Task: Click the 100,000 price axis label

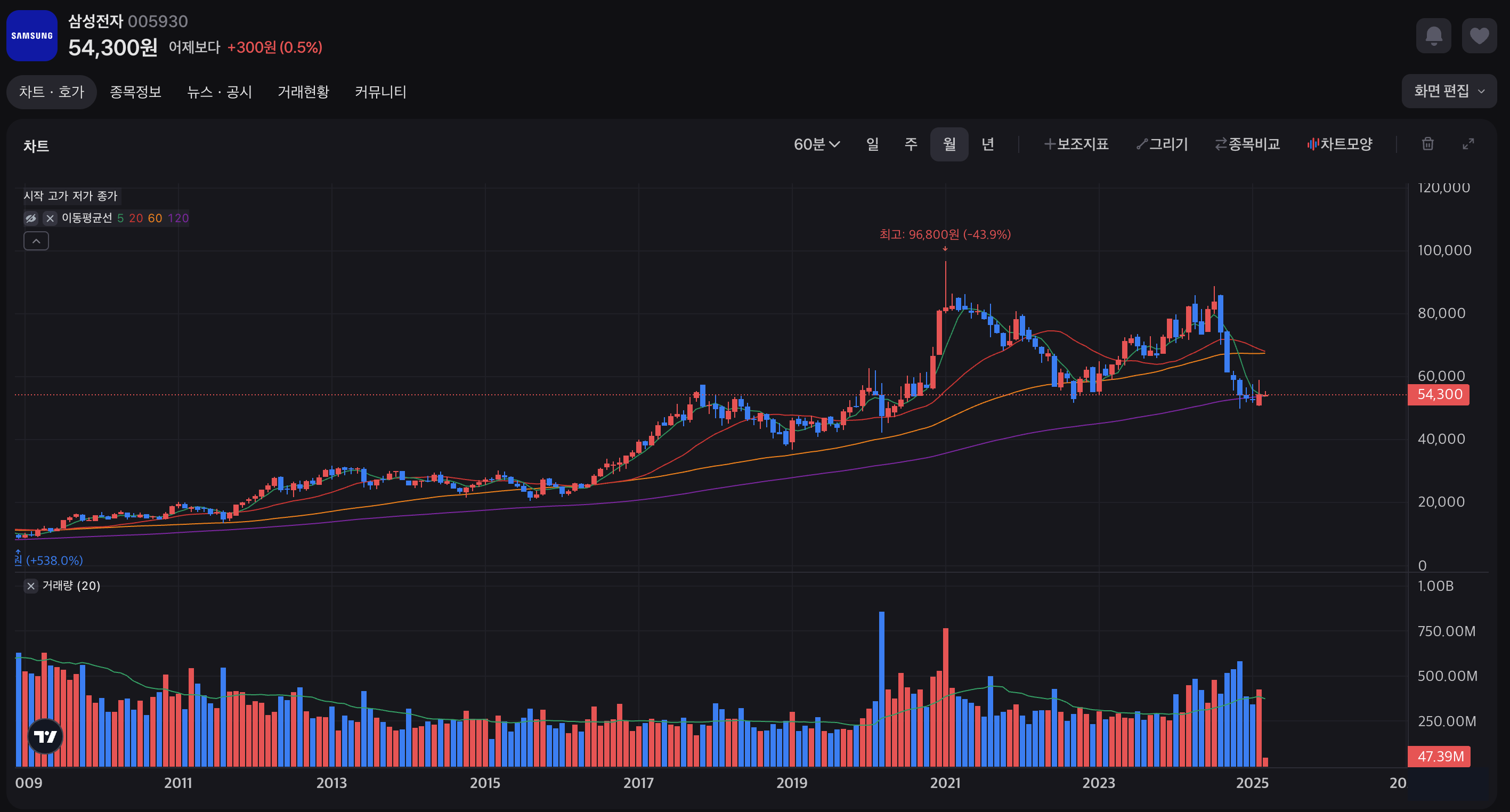Action: (x=1444, y=250)
